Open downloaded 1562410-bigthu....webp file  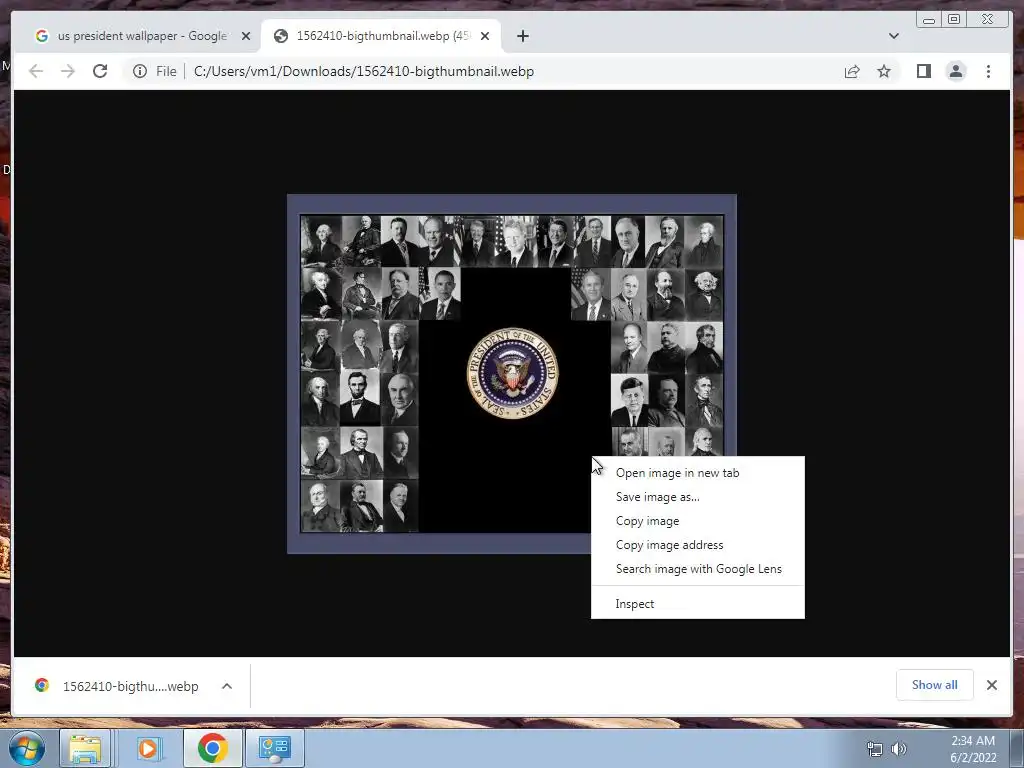pos(130,686)
